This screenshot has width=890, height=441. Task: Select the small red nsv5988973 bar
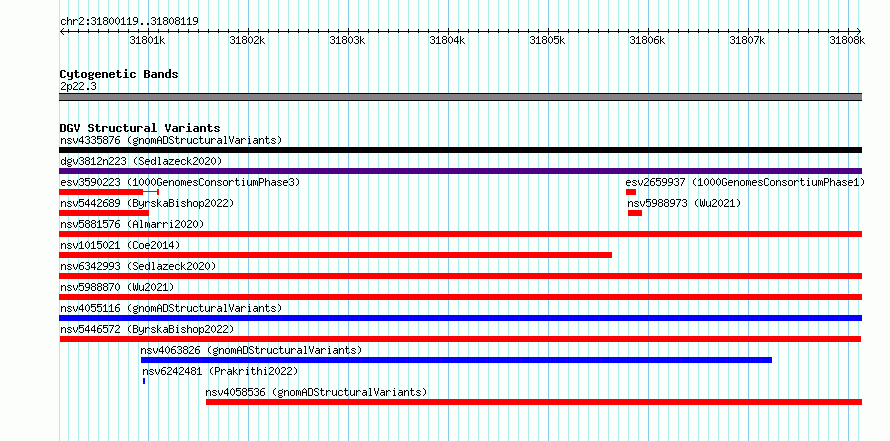(635, 213)
